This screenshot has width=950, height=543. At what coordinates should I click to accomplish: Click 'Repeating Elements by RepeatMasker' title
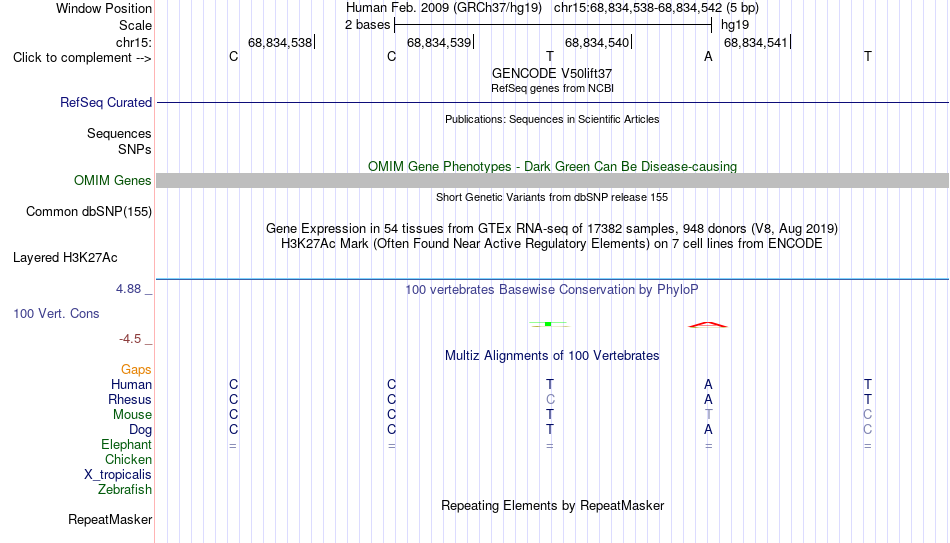[553, 505]
